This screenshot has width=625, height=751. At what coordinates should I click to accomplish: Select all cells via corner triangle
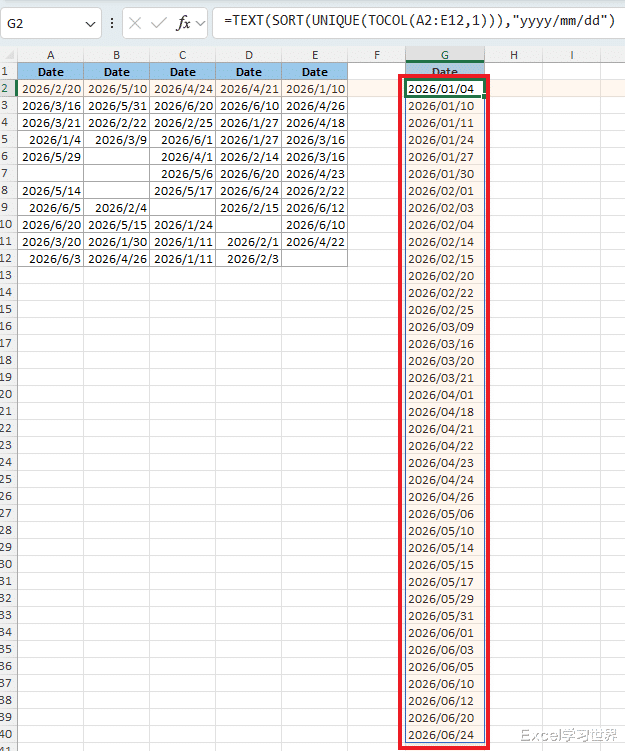click(9, 55)
